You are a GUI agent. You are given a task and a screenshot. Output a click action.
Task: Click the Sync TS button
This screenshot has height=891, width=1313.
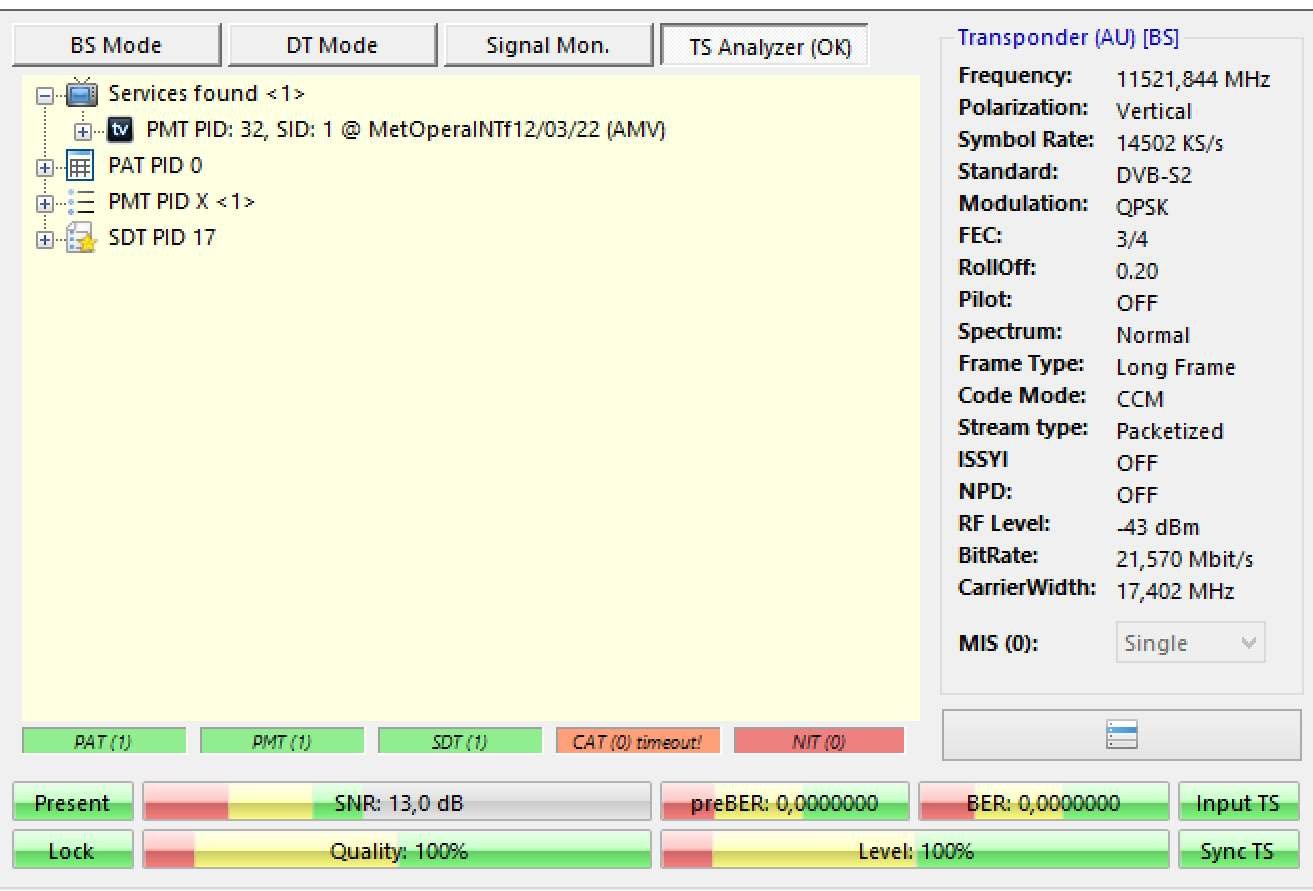click(x=1238, y=851)
